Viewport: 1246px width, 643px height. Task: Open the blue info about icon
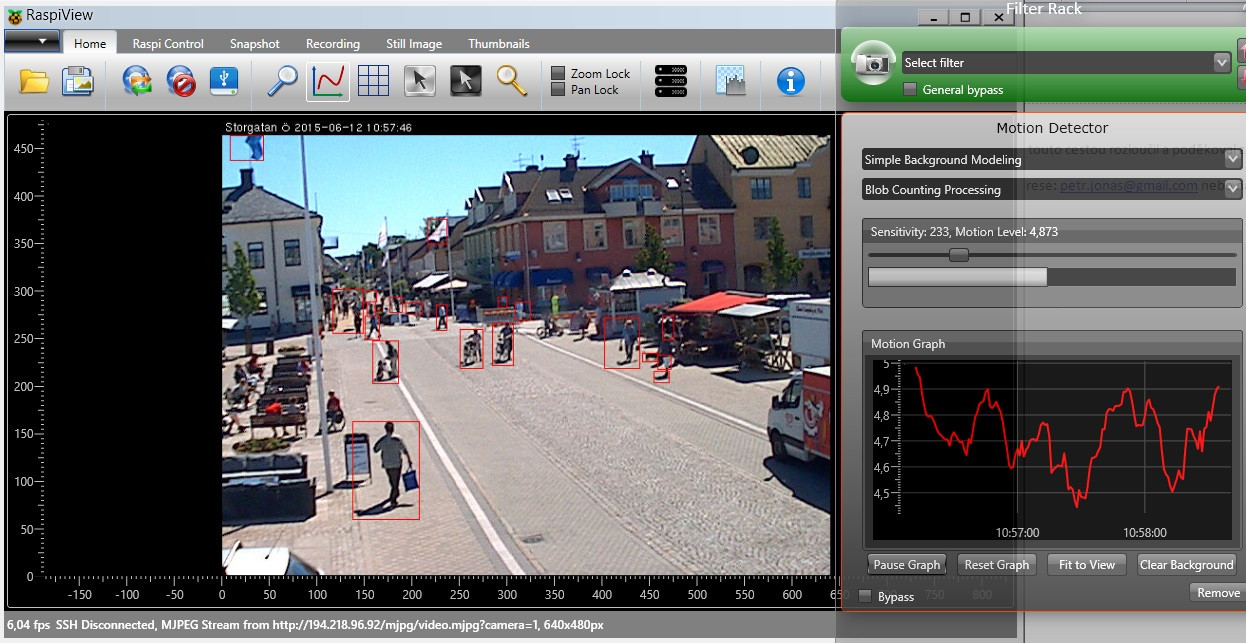(x=791, y=81)
